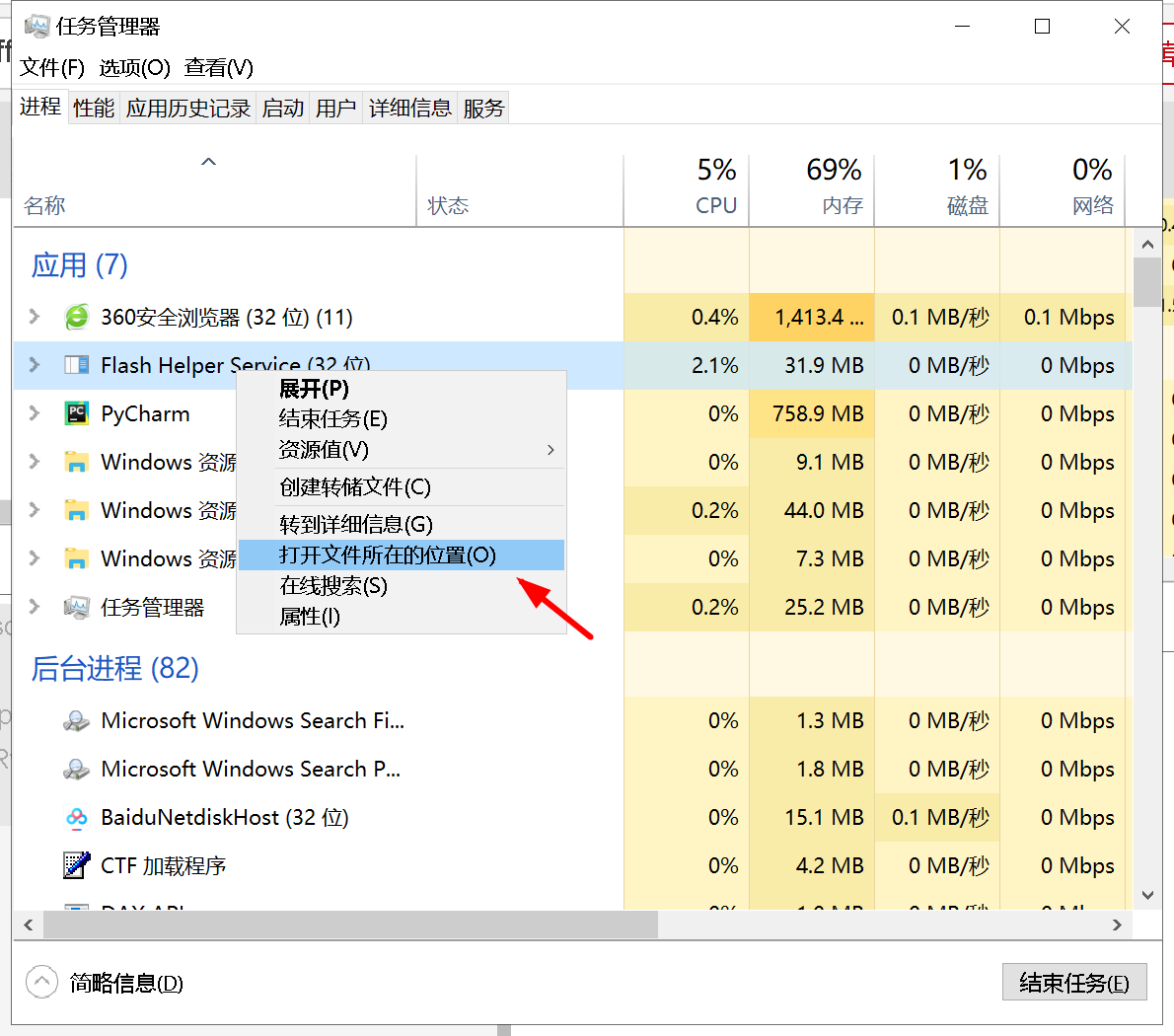Sort by the CPU column header
1174x1036 pixels.
[x=687, y=190]
